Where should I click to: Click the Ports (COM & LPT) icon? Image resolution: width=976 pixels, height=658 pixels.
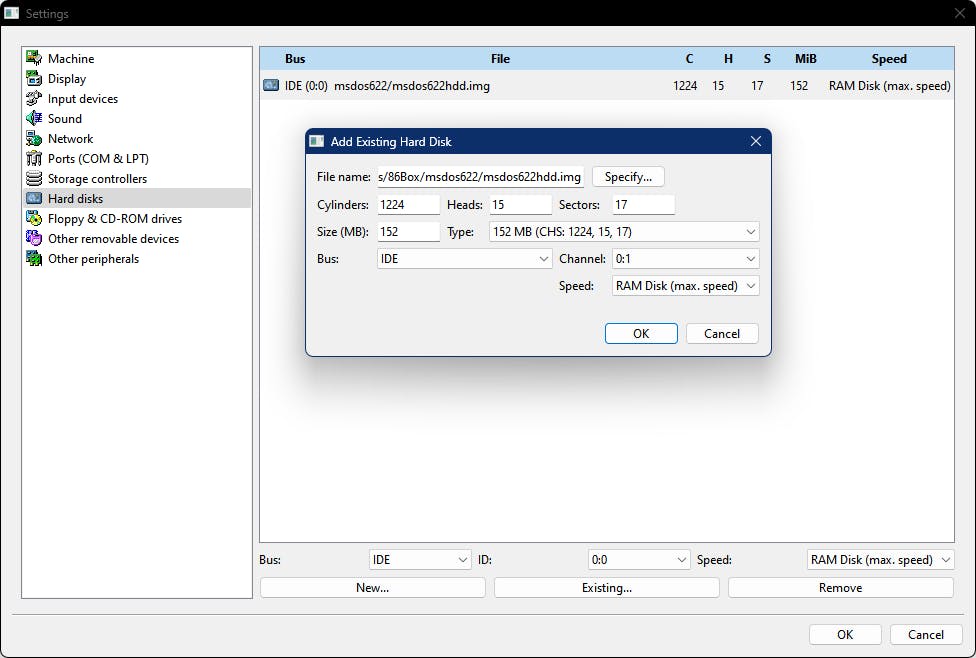34,158
